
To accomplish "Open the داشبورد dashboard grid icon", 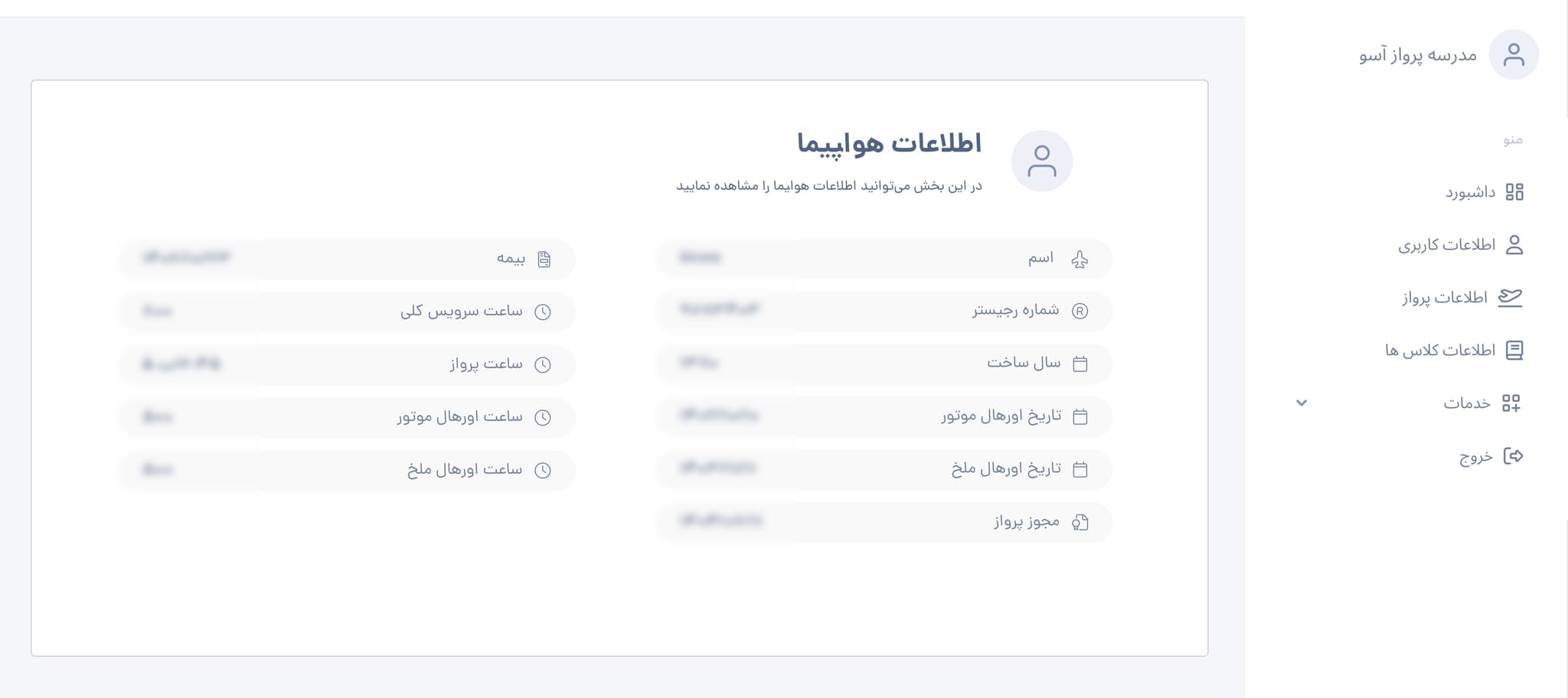I will pyautogui.click(x=1514, y=192).
